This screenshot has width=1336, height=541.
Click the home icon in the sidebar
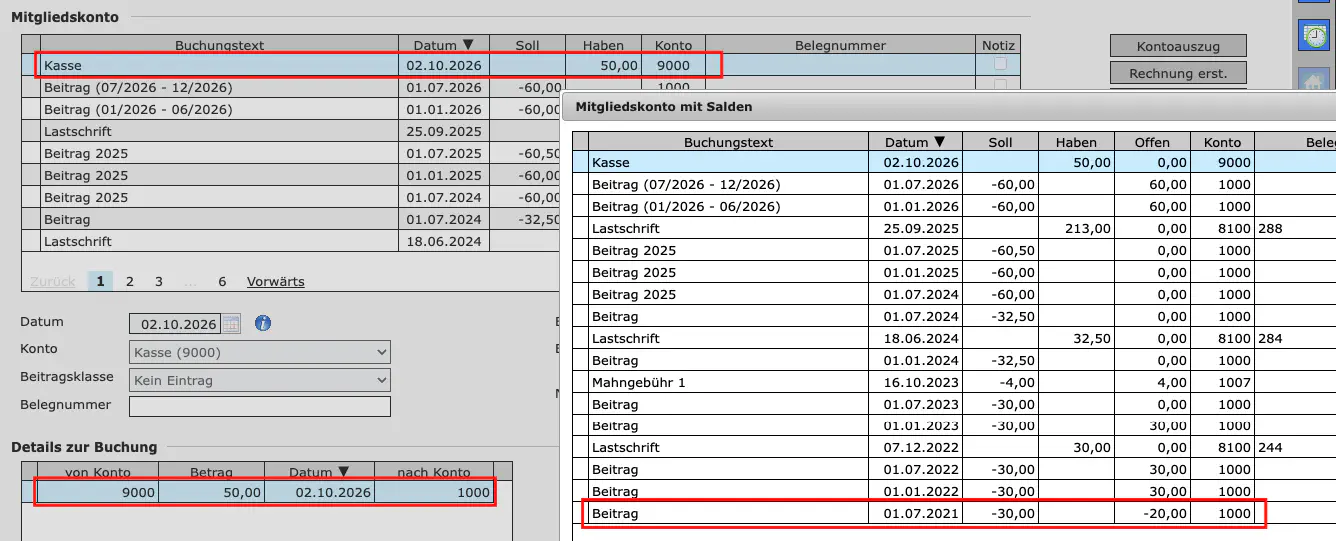pyautogui.click(x=1314, y=82)
